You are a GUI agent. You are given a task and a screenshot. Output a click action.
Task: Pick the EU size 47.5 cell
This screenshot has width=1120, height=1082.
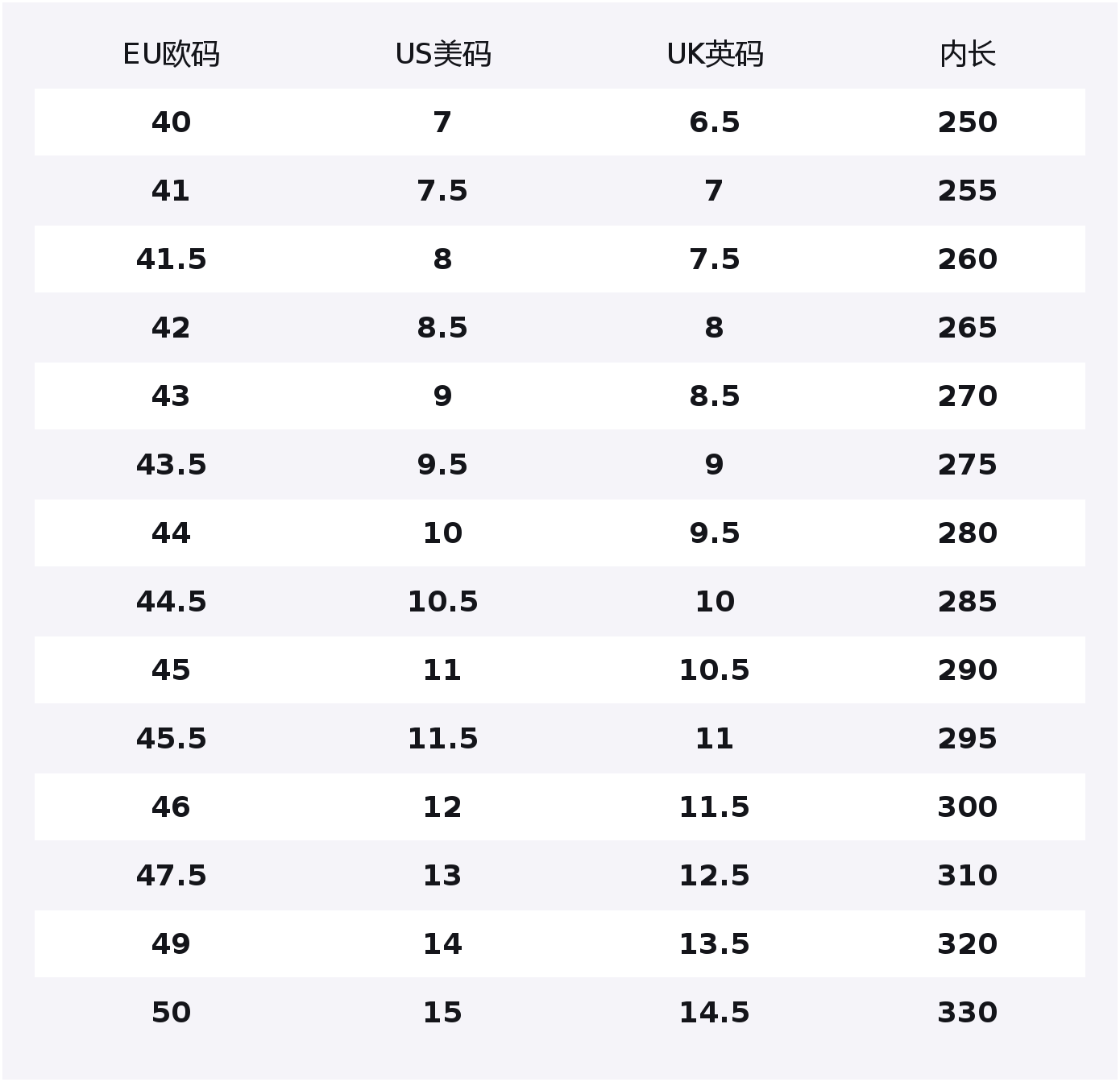171,876
